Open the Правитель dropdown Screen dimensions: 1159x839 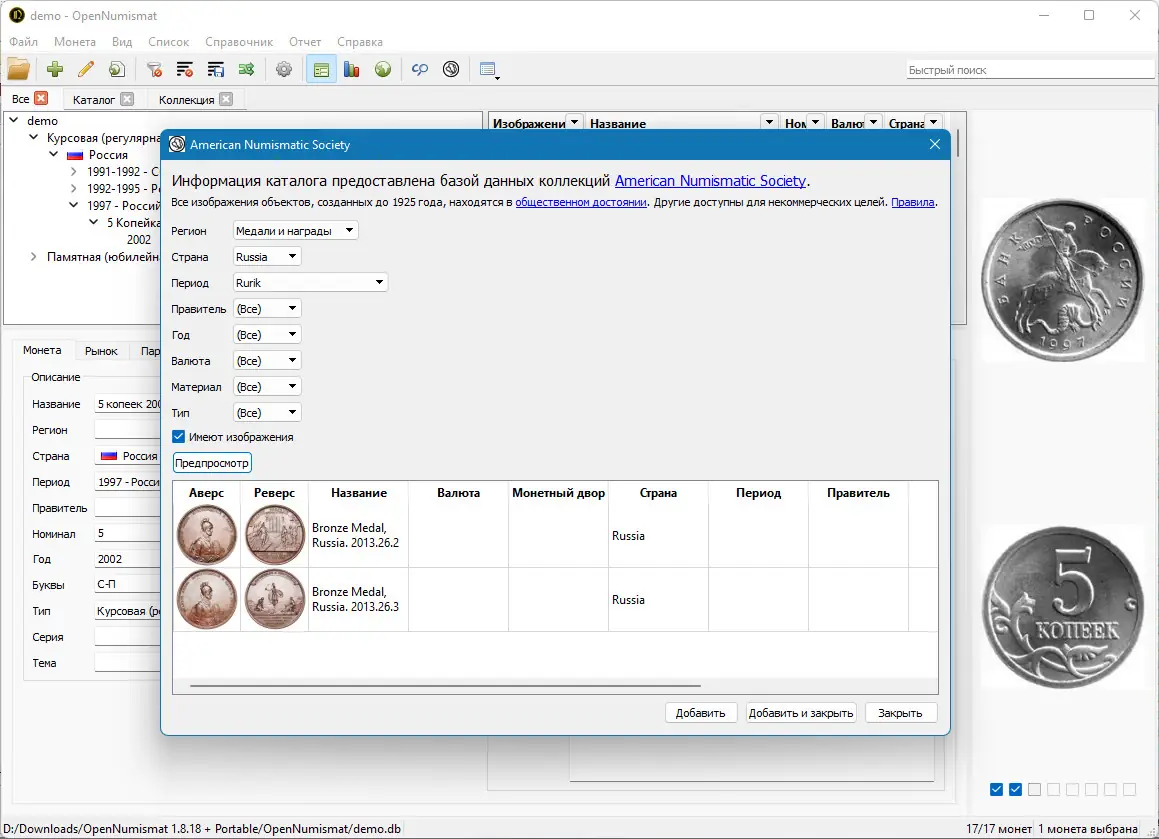(x=267, y=308)
